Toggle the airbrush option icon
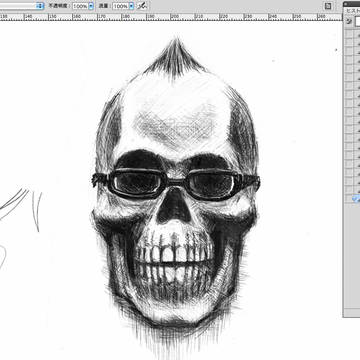The image size is (360, 360). (142, 6)
